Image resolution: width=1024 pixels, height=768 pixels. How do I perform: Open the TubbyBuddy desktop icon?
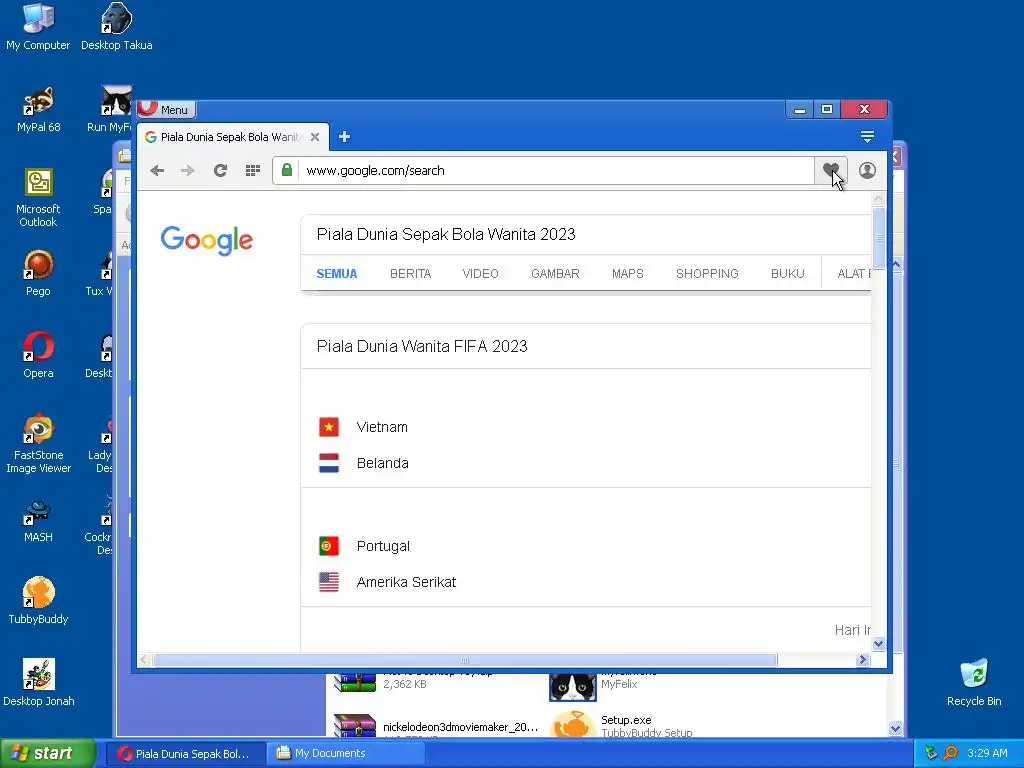38,601
